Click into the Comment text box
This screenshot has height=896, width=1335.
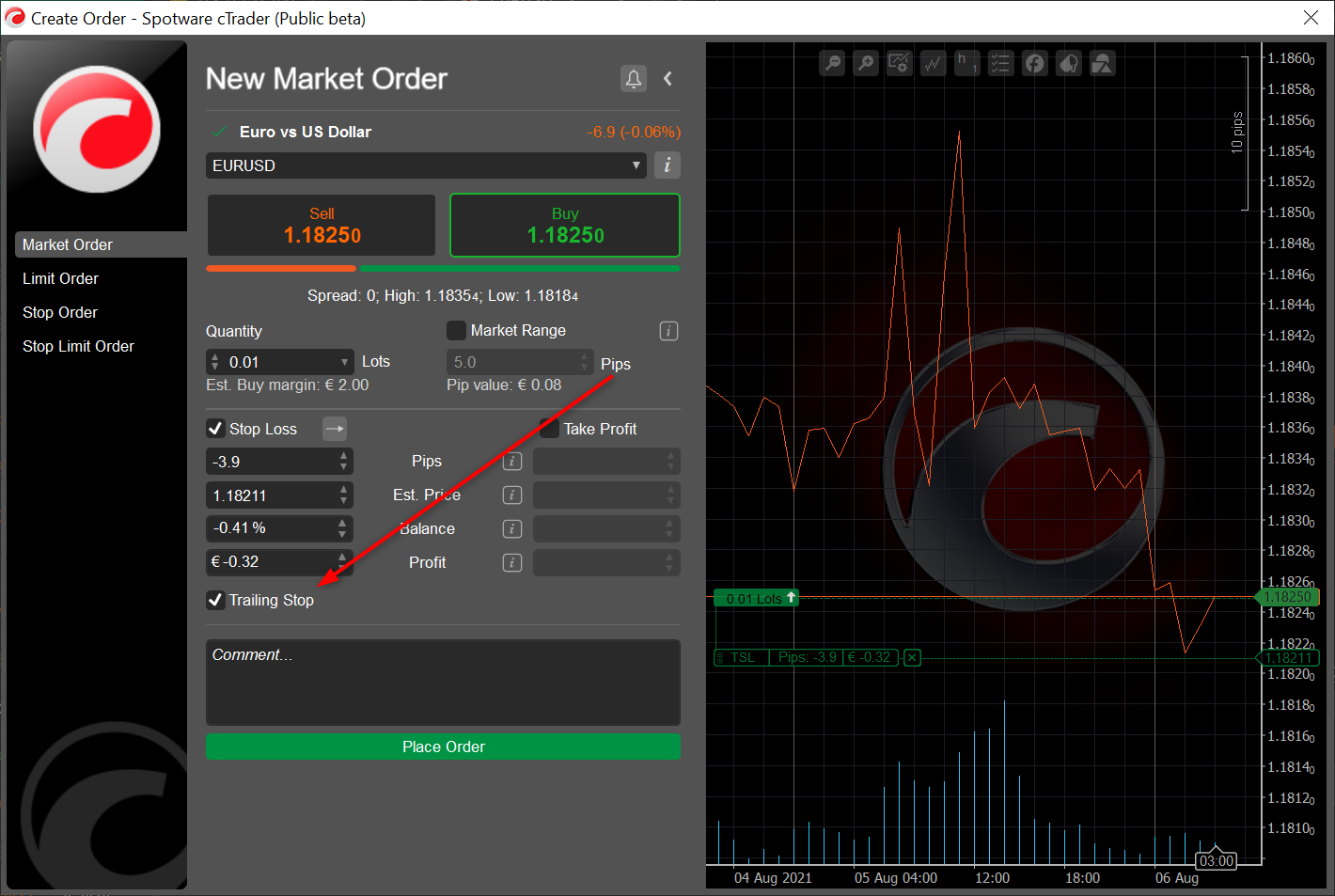(x=443, y=683)
